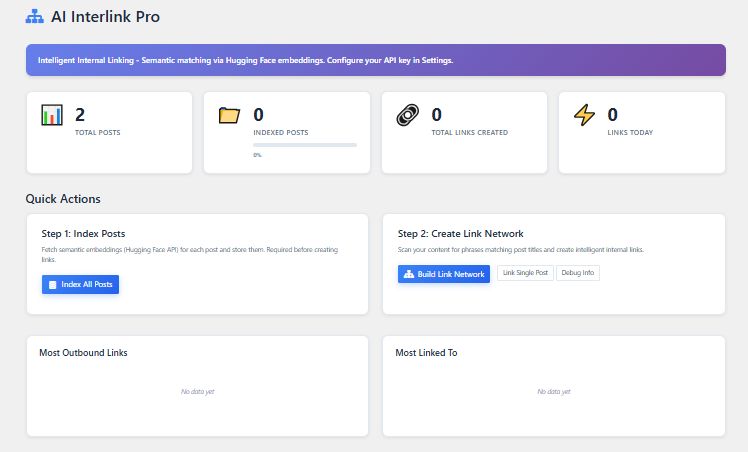
Task: Click the folder Indexed Posts icon
Action: pyautogui.click(x=230, y=115)
